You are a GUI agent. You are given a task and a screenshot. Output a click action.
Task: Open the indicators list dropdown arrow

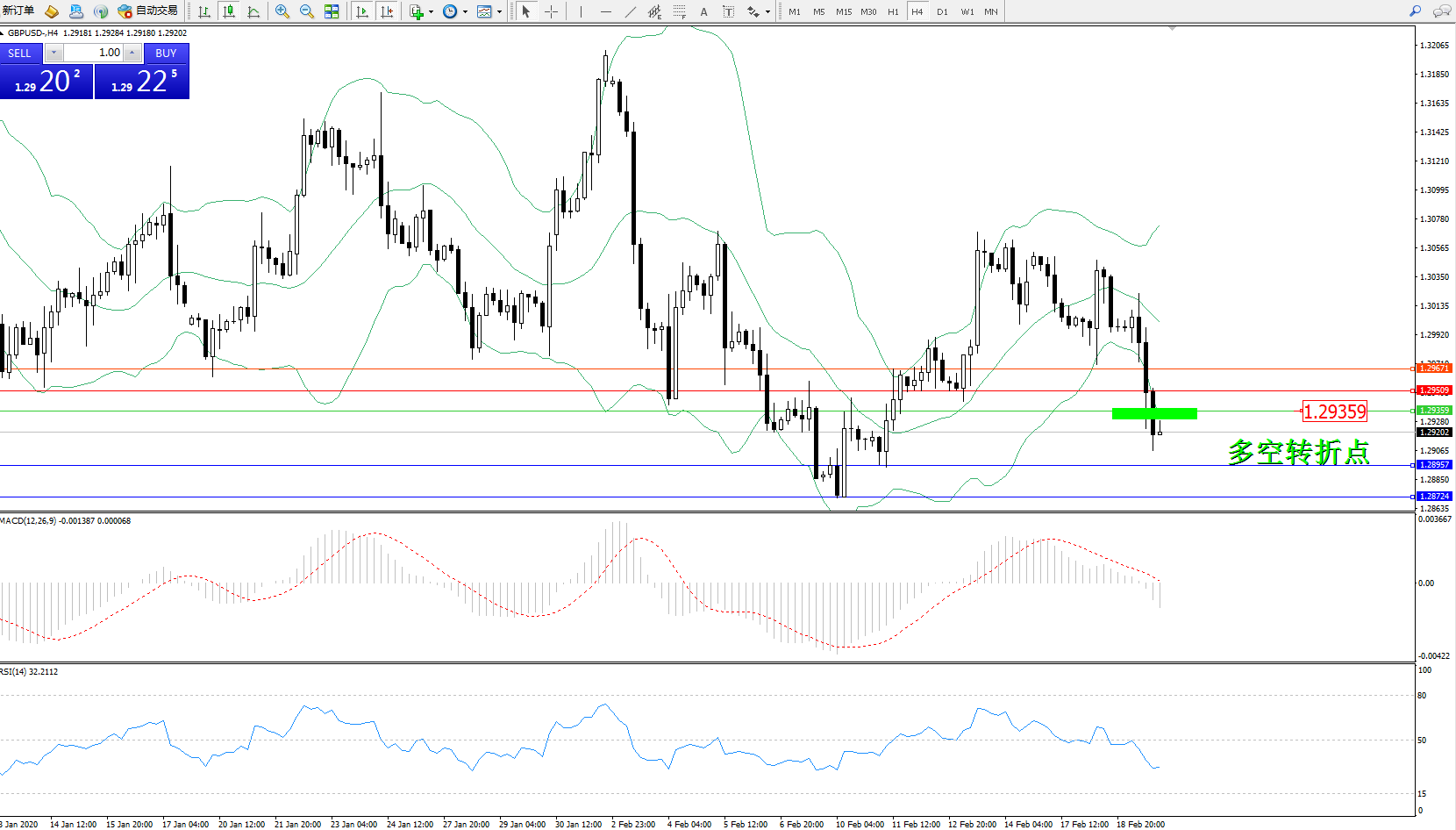(431, 12)
